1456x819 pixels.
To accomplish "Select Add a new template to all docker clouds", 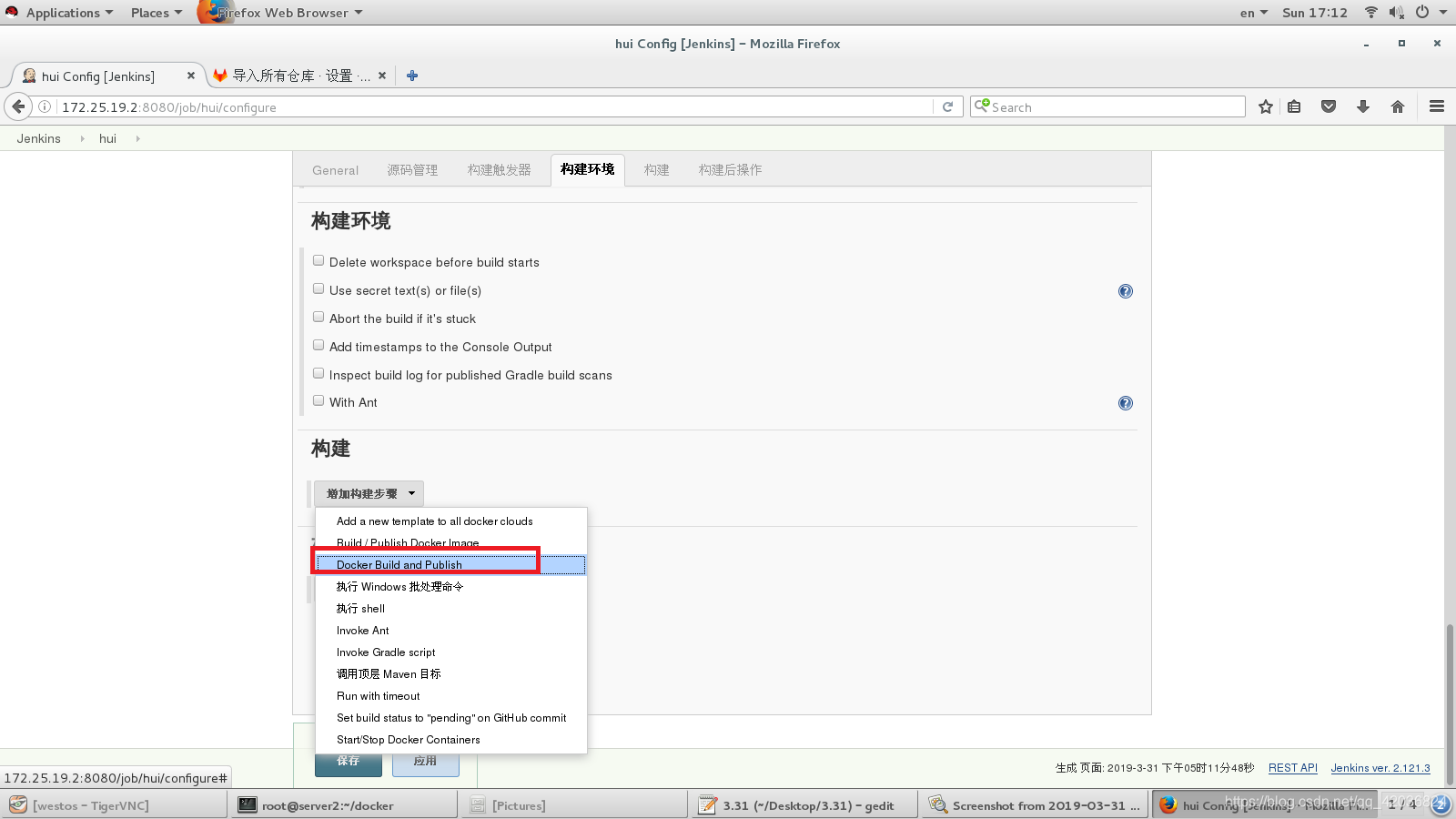I will coord(450,521).
